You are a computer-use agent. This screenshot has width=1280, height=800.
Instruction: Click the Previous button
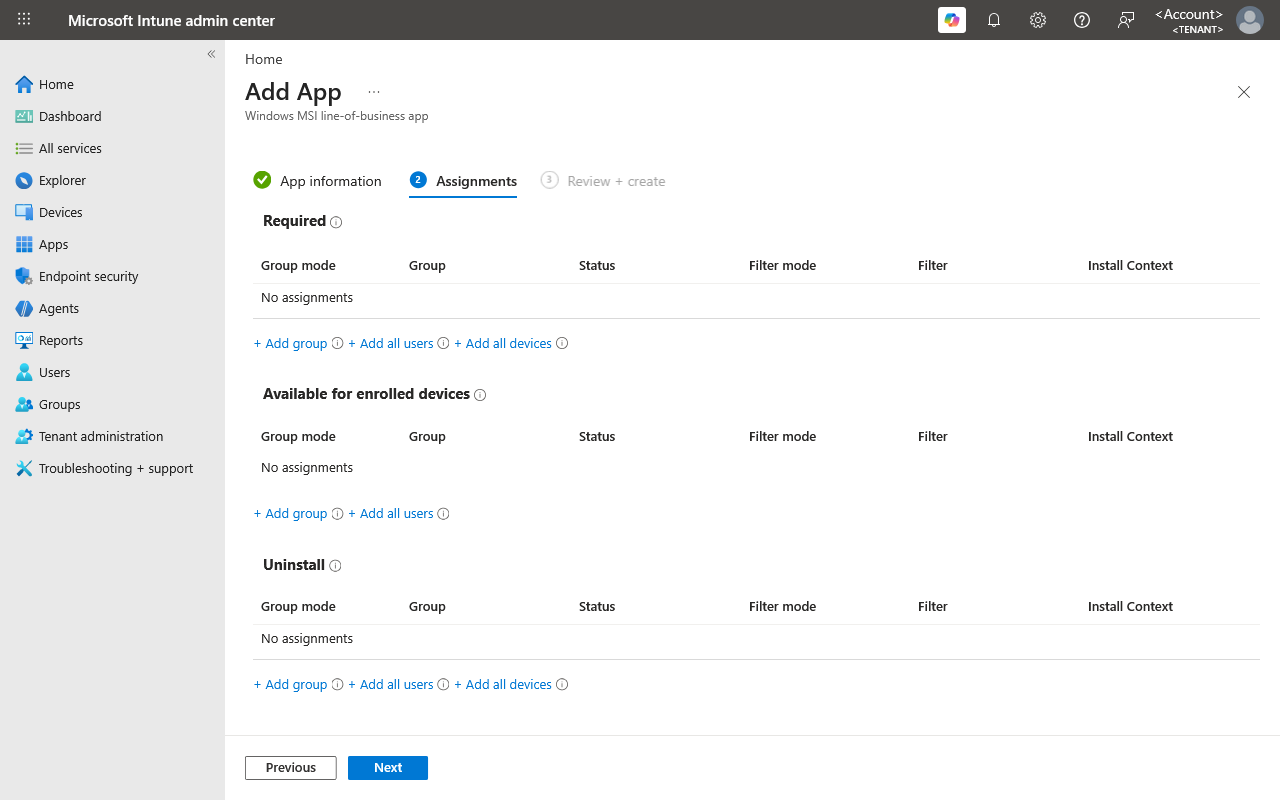(x=291, y=768)
